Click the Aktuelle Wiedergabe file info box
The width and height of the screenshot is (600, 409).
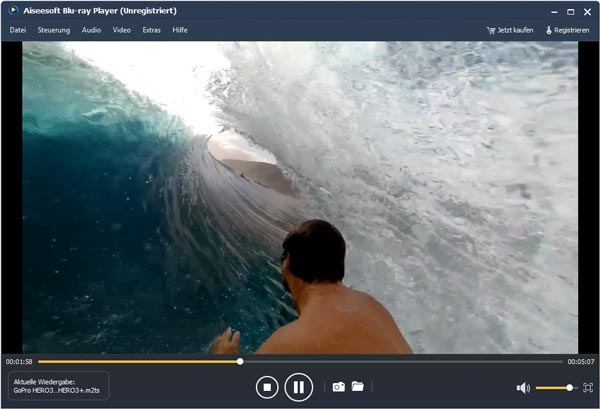(59, 386)
